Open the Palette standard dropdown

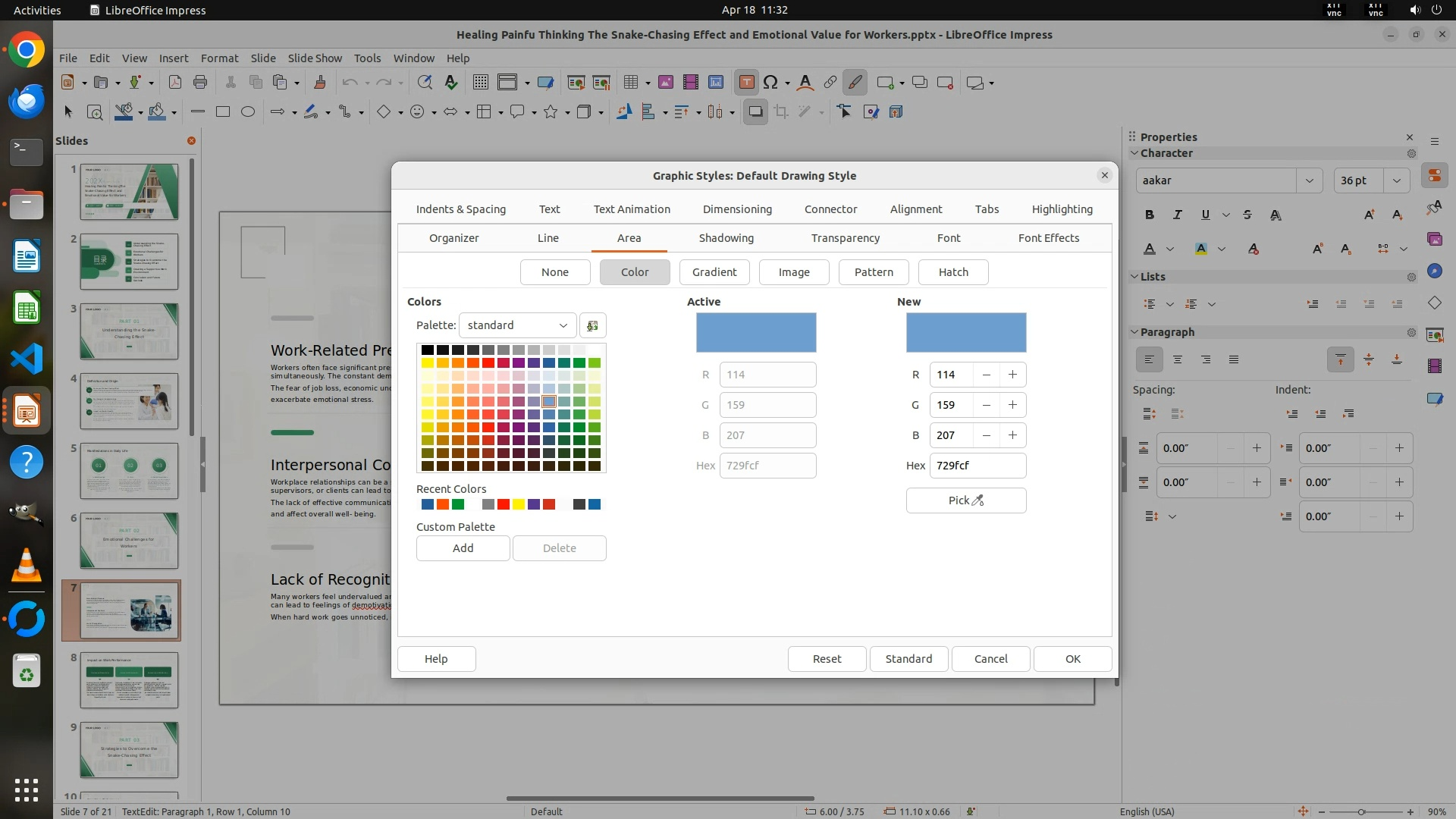[x=517, y=325]
